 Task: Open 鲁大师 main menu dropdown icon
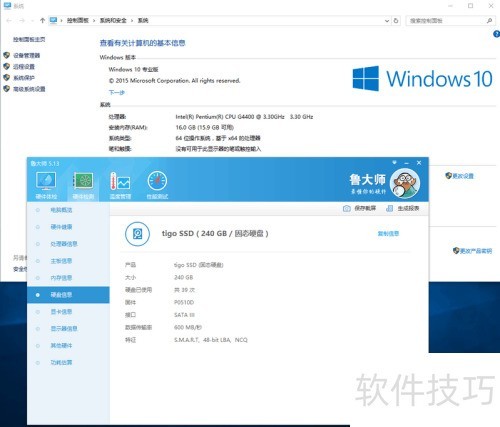tap(394, 162)
